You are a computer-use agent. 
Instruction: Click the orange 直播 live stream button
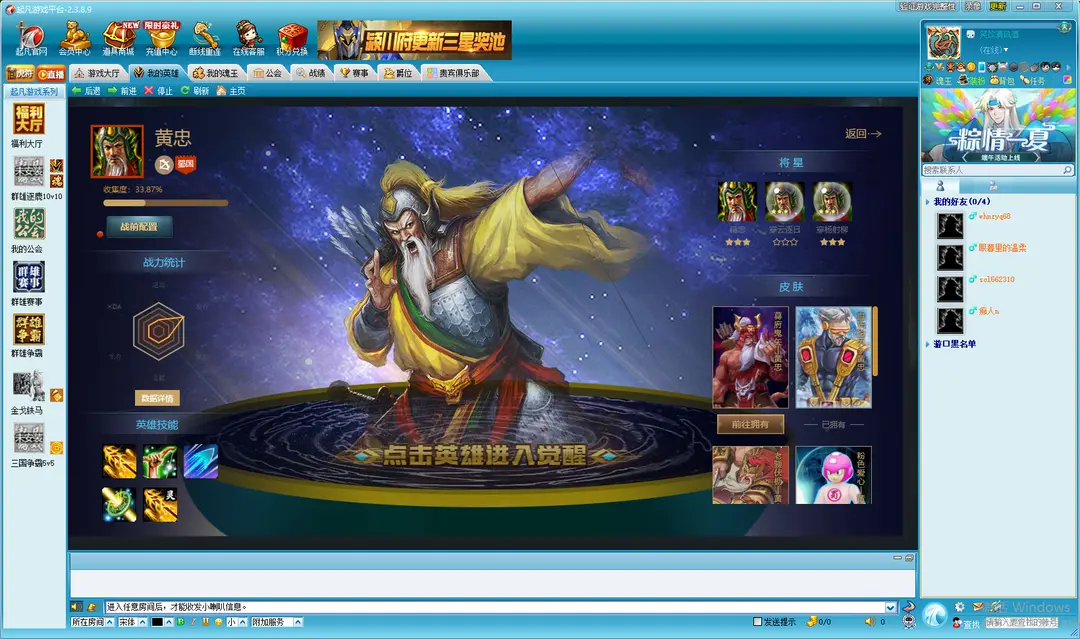pos(51,74)
